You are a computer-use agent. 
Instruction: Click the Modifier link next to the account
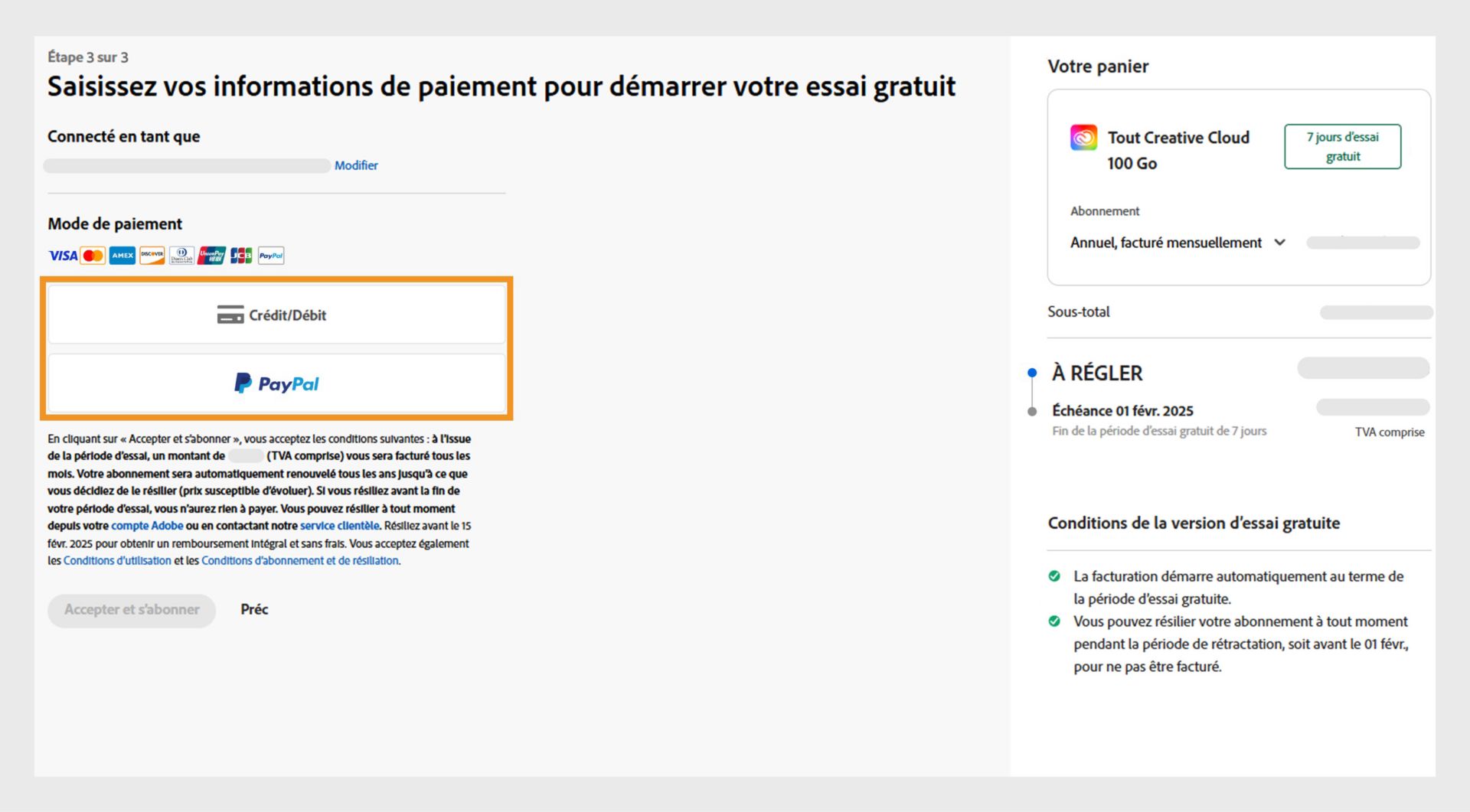click(356, 165)
